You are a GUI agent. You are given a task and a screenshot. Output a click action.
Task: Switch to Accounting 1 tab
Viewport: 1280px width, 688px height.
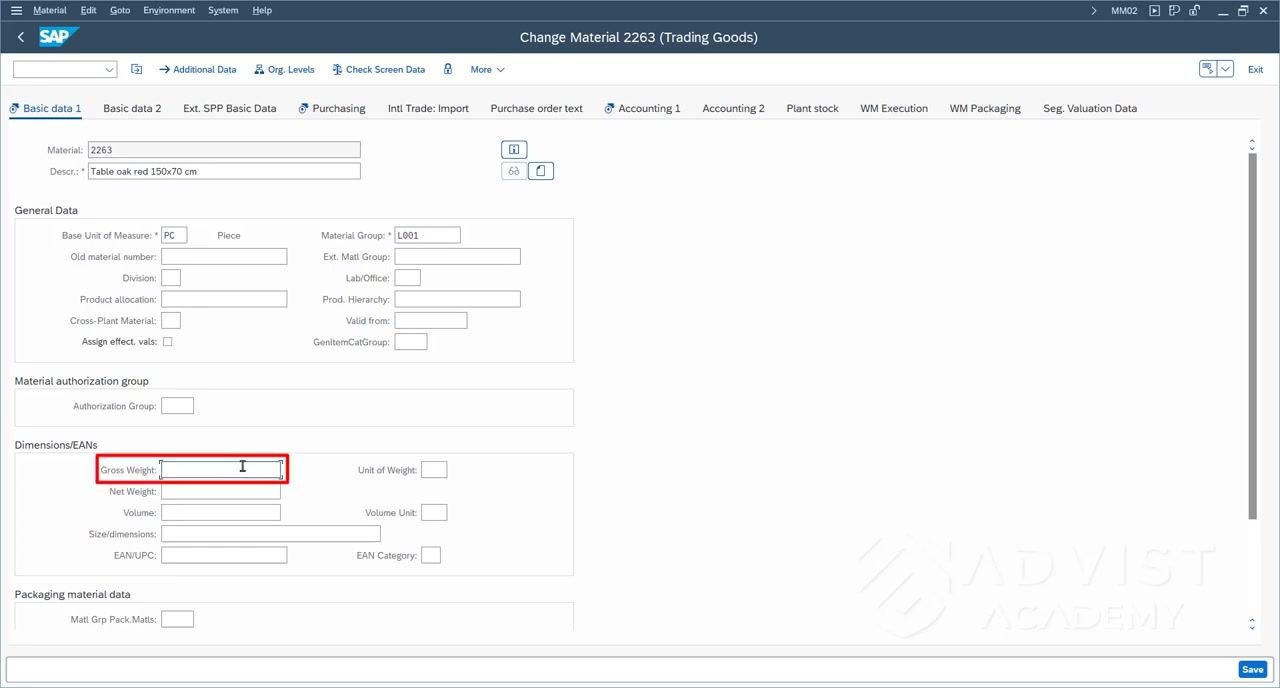click(642, 108)
